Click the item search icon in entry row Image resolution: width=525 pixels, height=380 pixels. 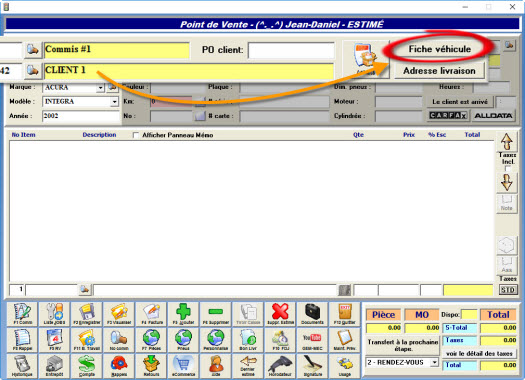(85, 289)
